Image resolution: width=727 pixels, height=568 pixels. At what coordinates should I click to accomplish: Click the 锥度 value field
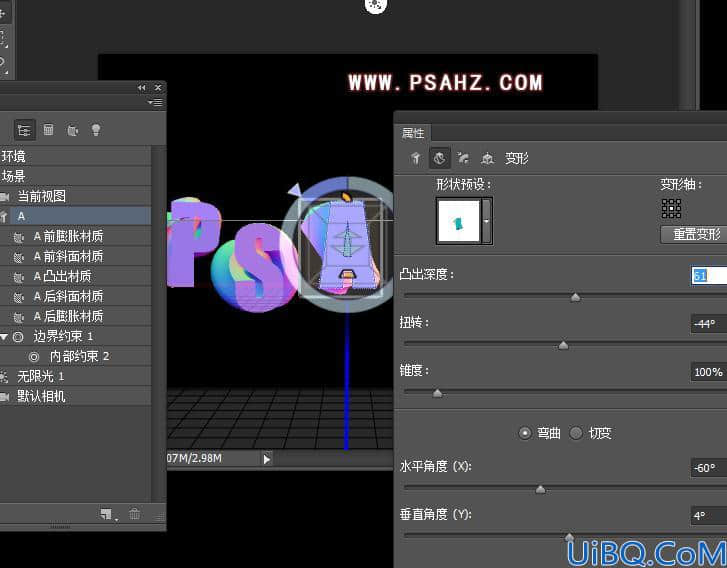(x=709, y=372)
